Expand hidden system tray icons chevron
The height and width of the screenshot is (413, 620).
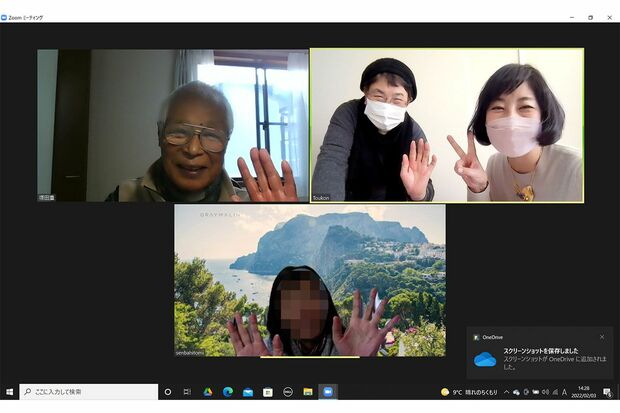(506, 392)
